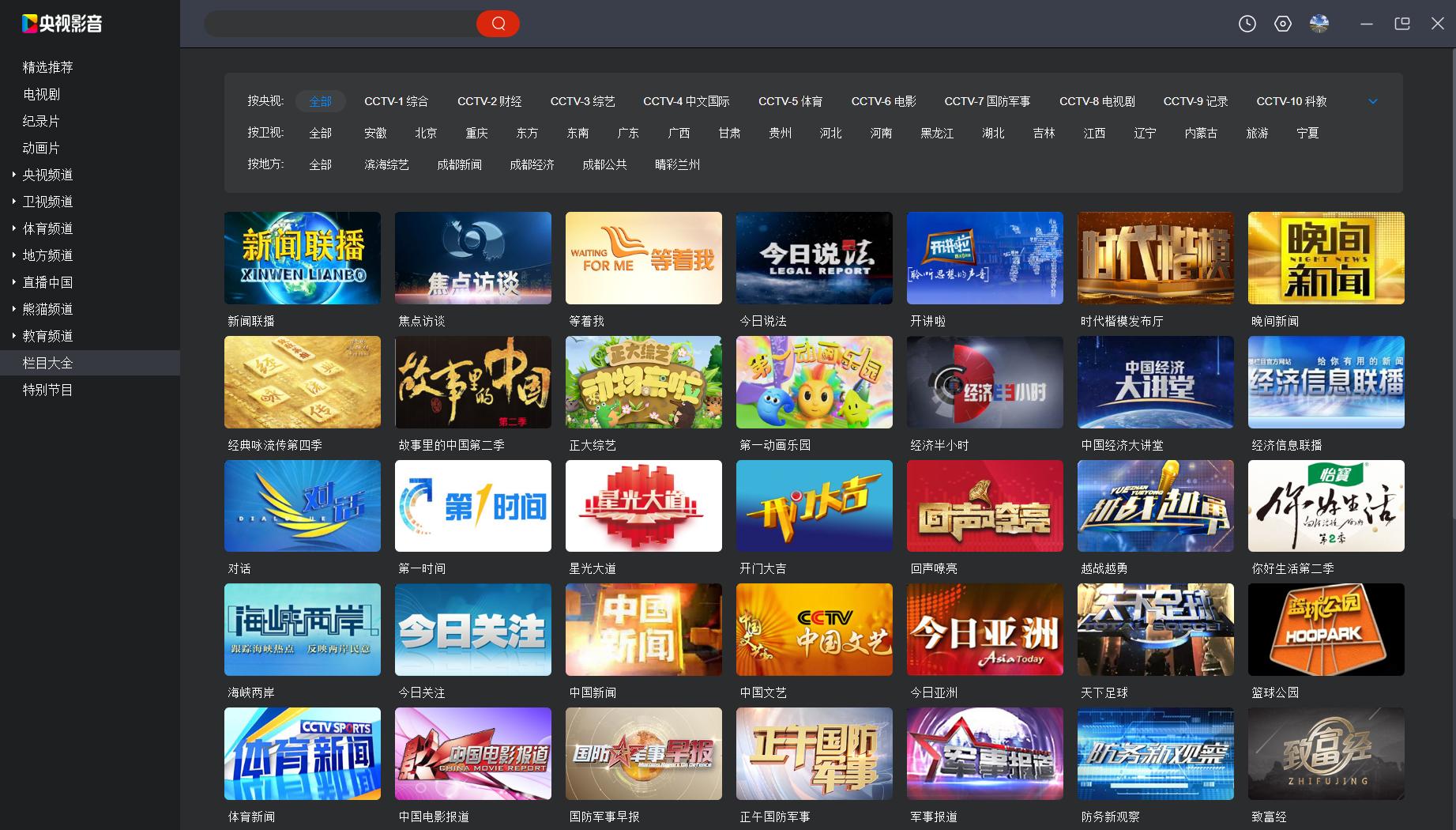Image resolution: width=1456 pixels, height=830 pixels.
Task: Filter local channels by 睛彩兰州
Action: tap(677, 164)
